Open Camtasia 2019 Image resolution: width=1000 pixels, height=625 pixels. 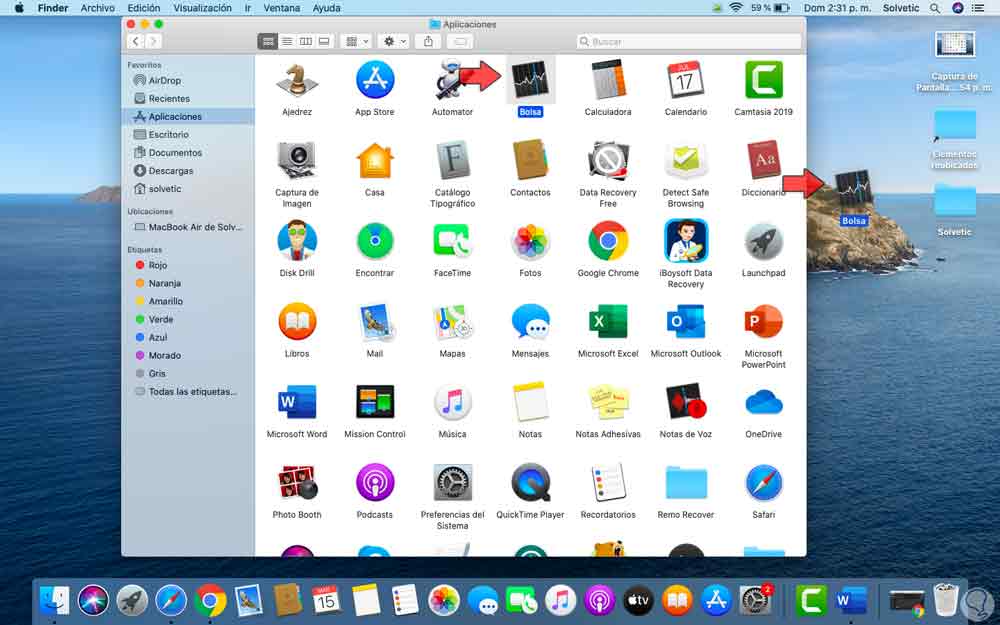click(763, 80)
